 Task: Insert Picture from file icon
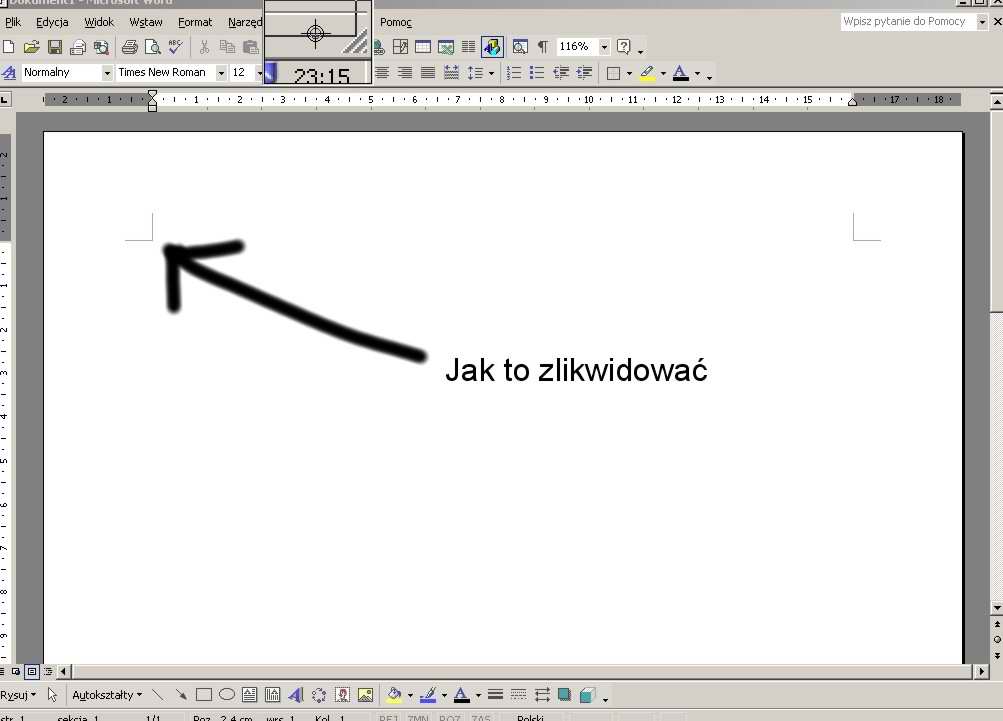[365, 695]
